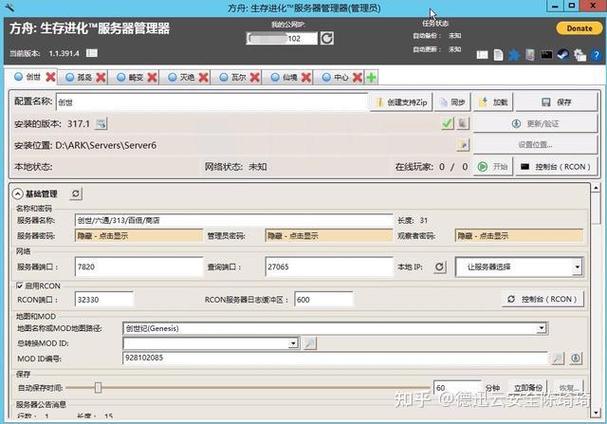This screenshot has height=424, width=607.
Task: Switch to the 灭绝 tab
Action: 182,77
